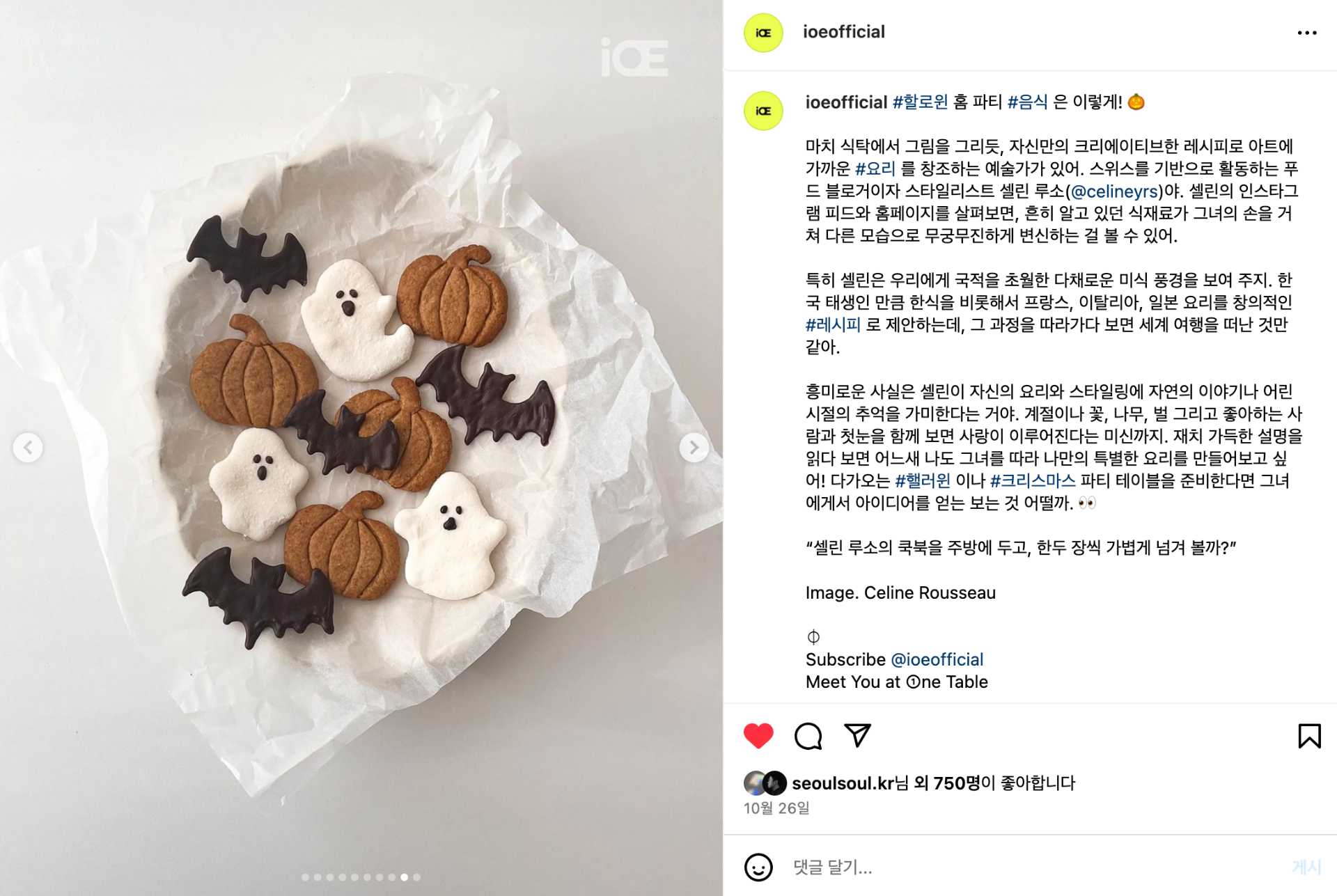Image resolution: width=1337 pixels, height=896 pixels.
Task: Open the three-dot more options menu
Action: [1307, 33]
